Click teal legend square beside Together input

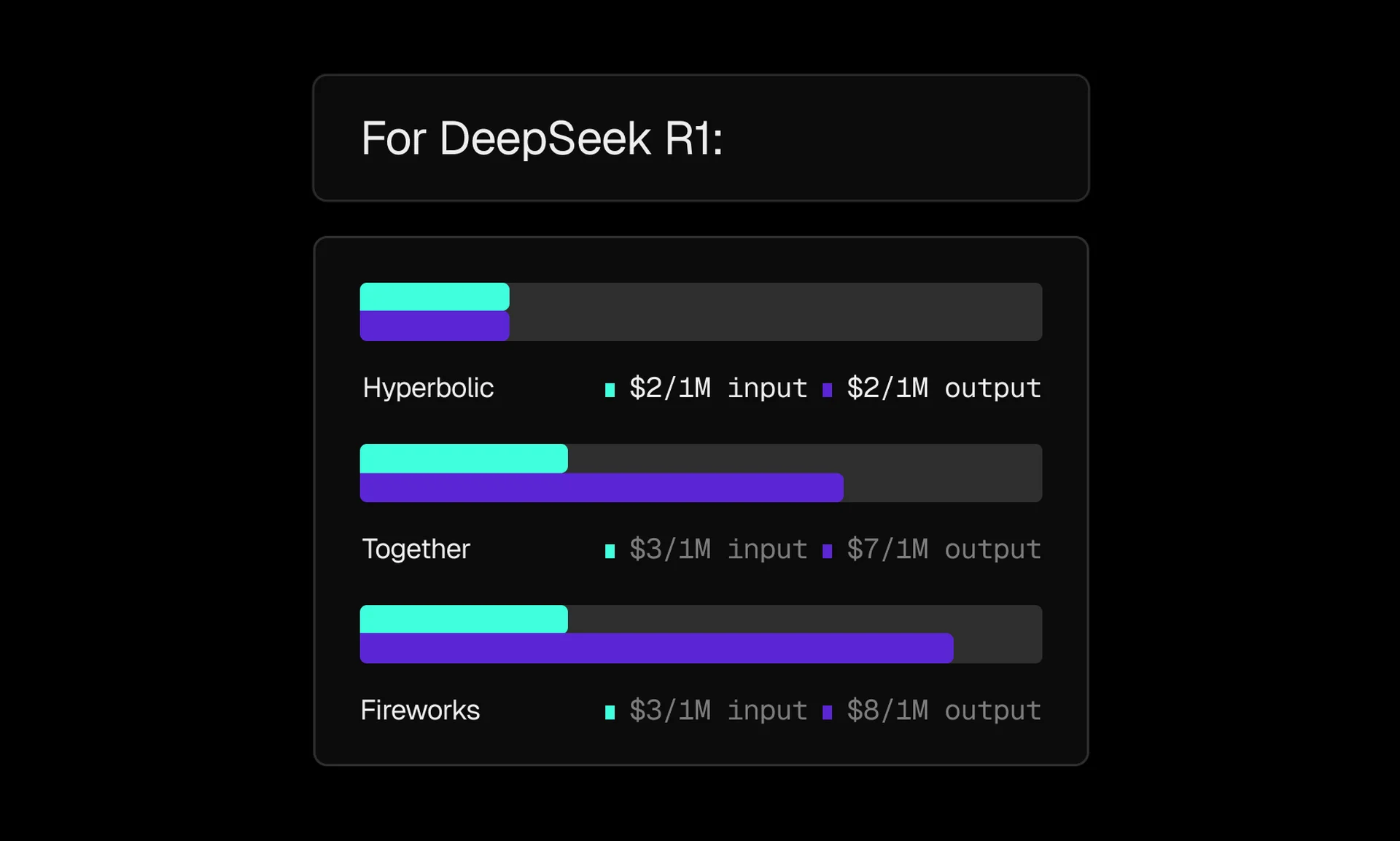(x=610, y=551)
